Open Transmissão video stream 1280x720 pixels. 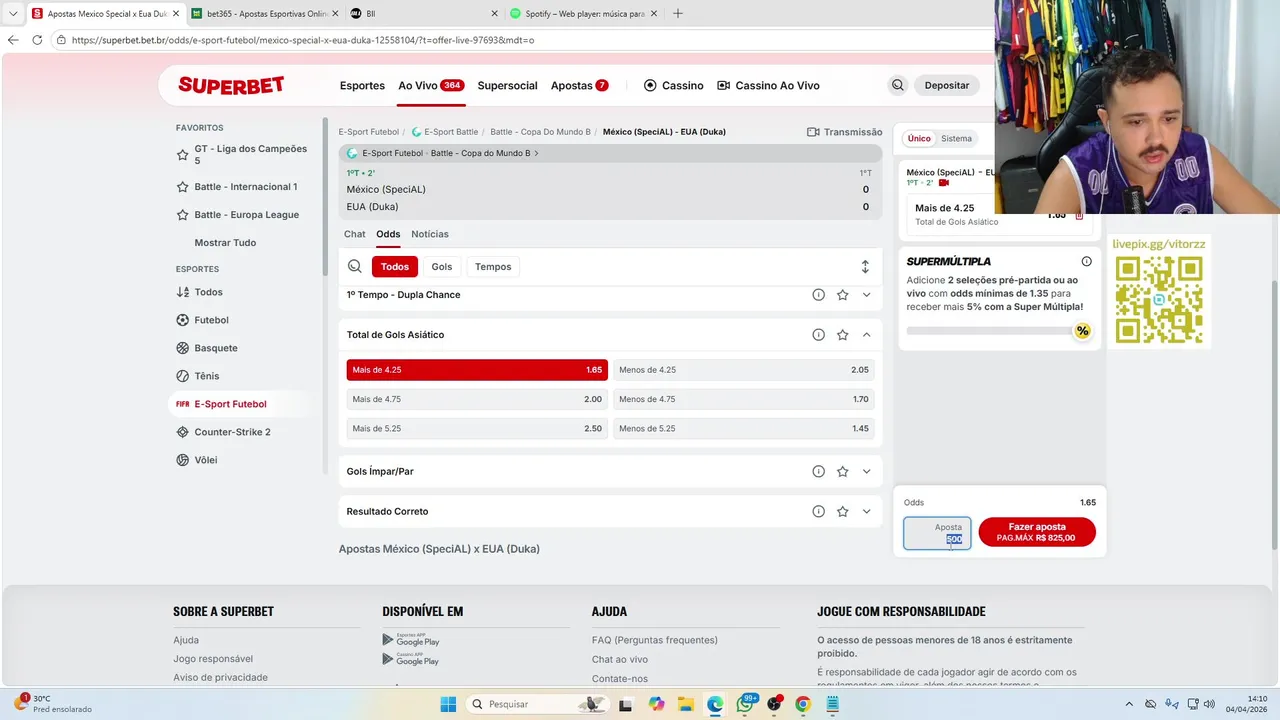click(844, 132)
